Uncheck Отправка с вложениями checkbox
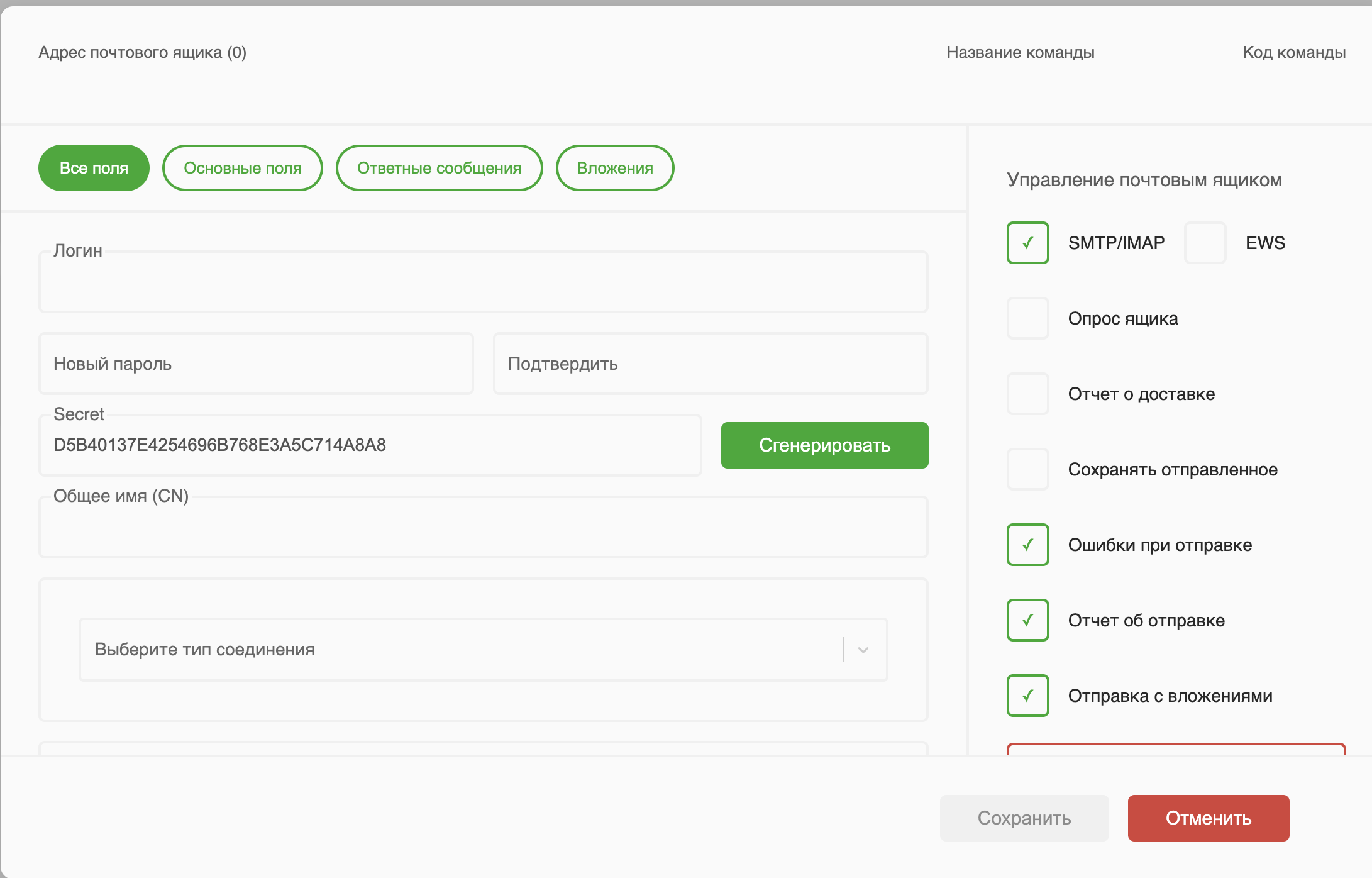1372x878 pixels. 1027,696
